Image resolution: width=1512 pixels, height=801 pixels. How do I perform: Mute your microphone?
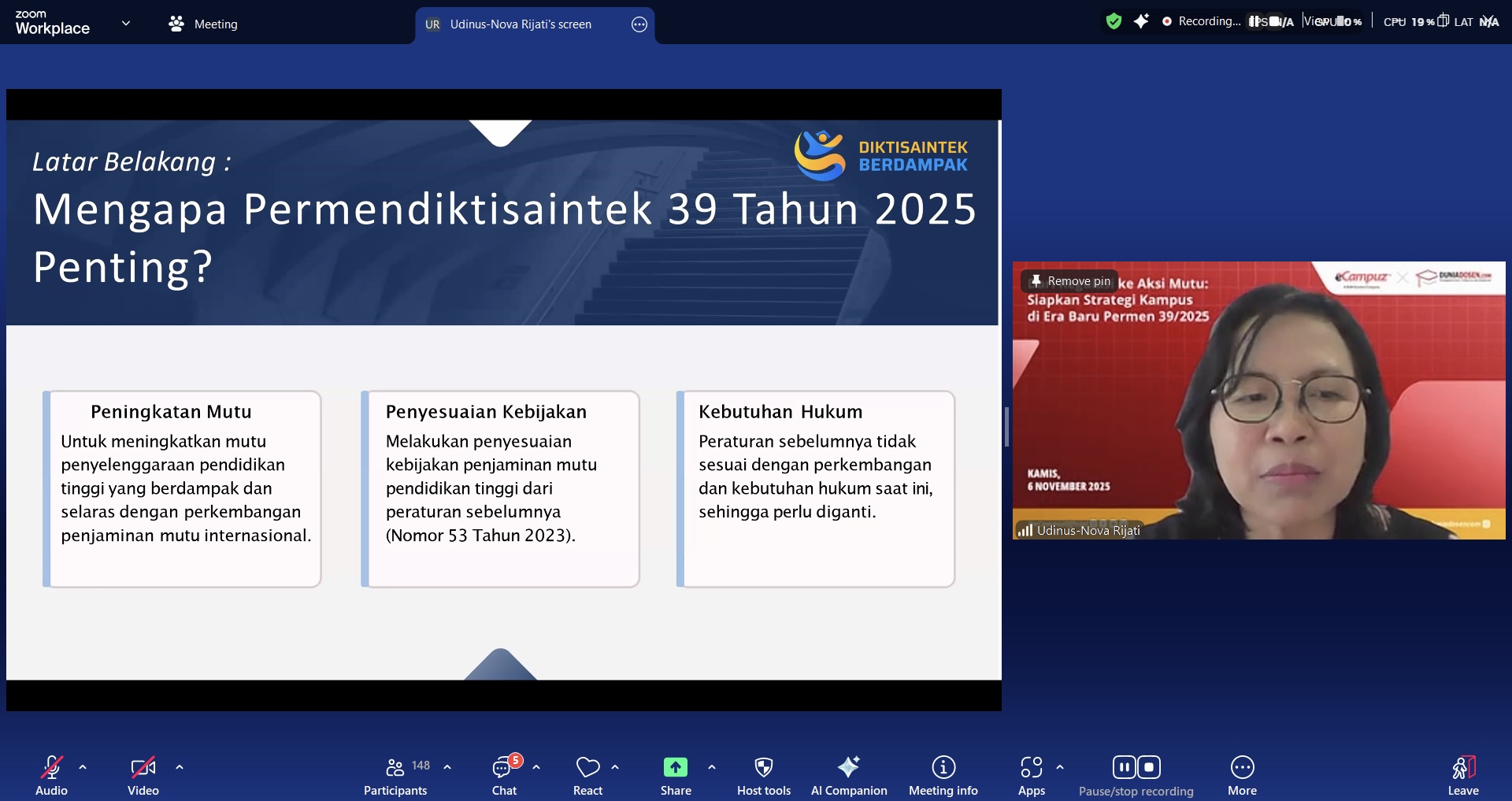click(50, 774)
